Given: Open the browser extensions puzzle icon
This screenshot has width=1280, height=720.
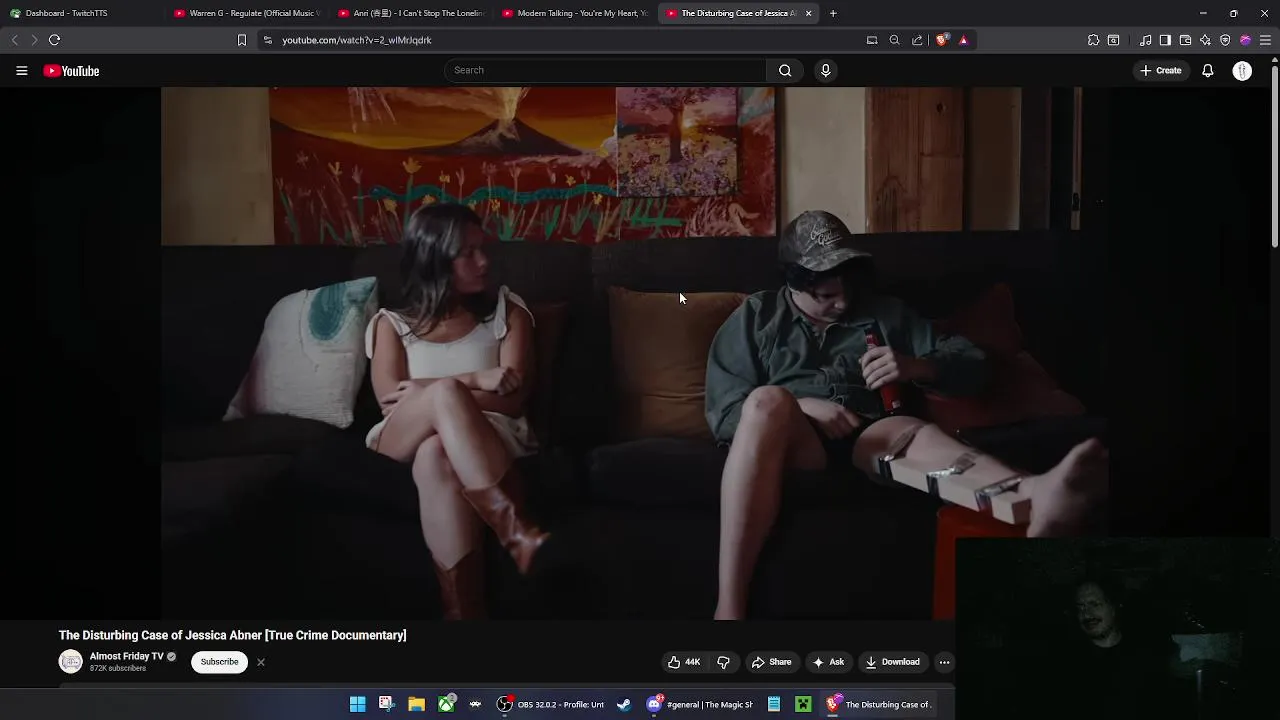Looking at the screenshot, I should (1093, 40).
